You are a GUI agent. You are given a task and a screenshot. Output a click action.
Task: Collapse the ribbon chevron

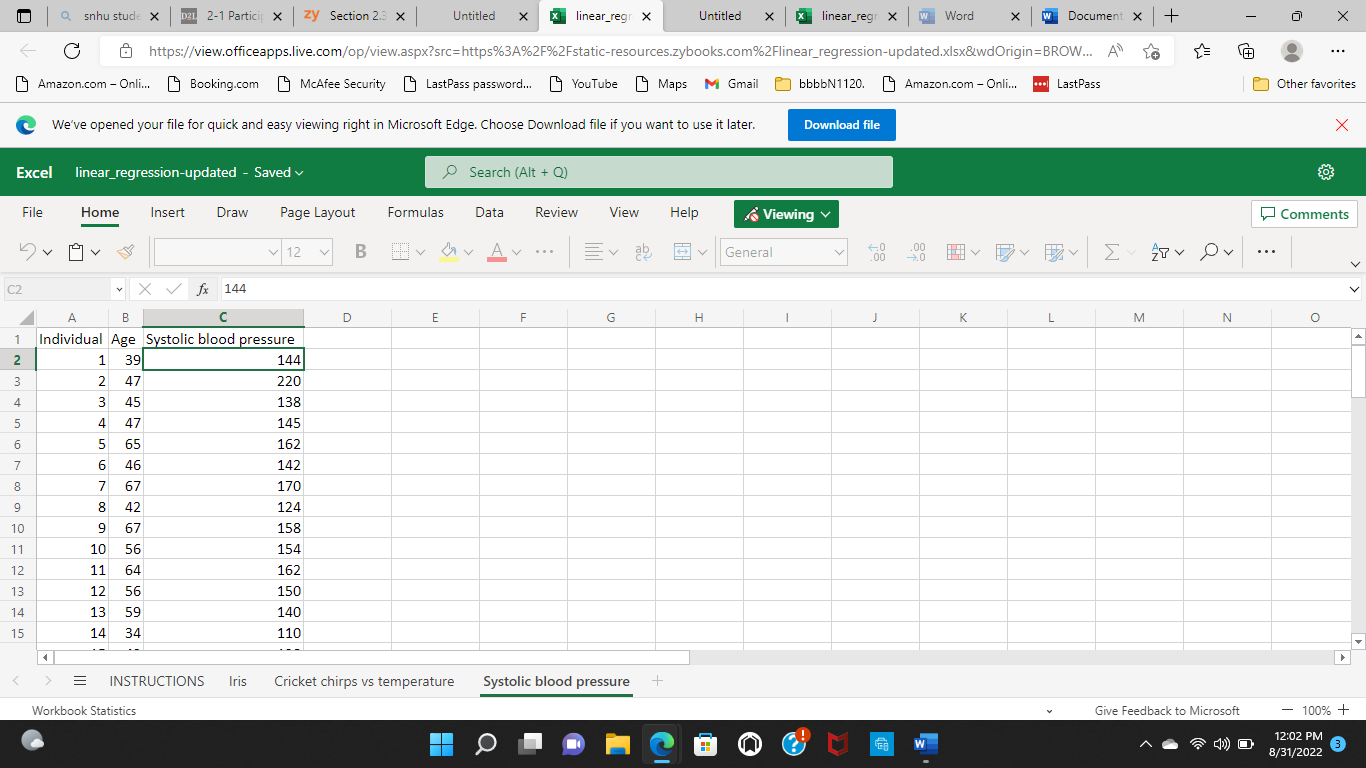[1355, 264]
